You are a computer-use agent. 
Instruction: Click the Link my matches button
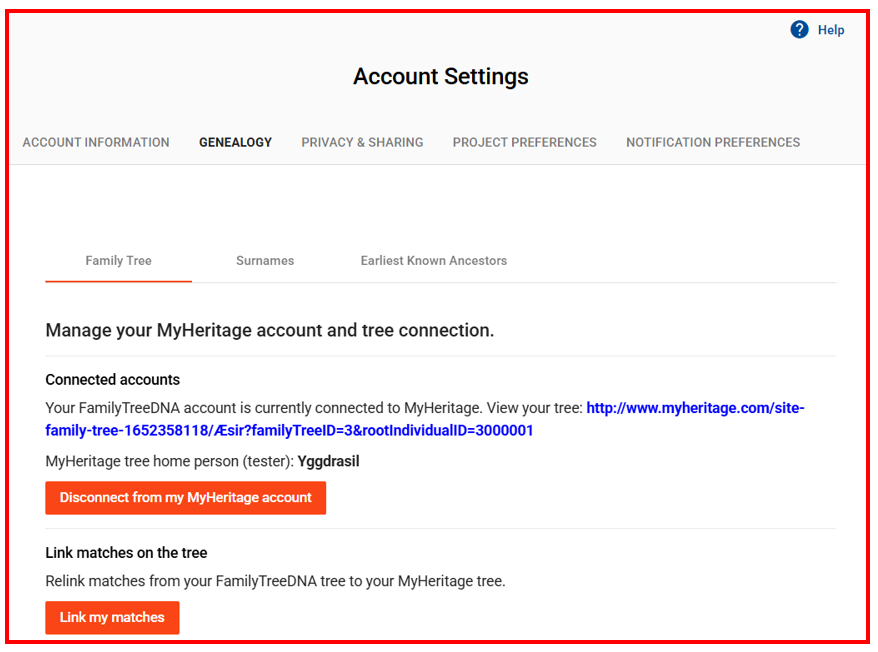point(112,617)
